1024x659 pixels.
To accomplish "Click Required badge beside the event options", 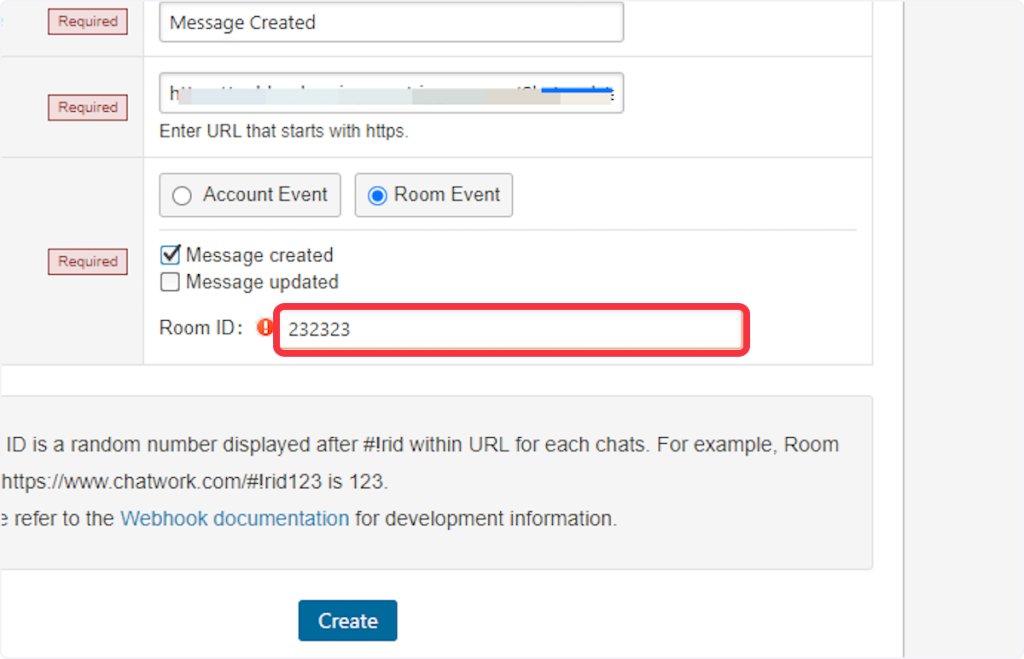I will click(88, 261).
